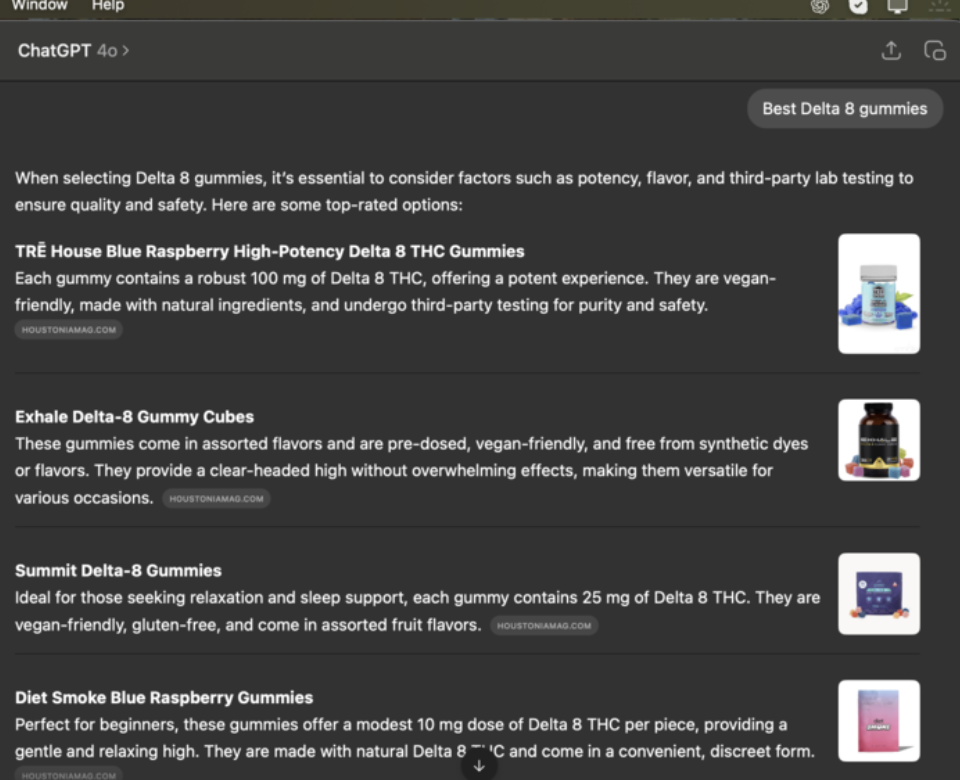
Task: Click the ChatGPT logo in menu bar
Action: pyautogui.click(x=820, y=6)
